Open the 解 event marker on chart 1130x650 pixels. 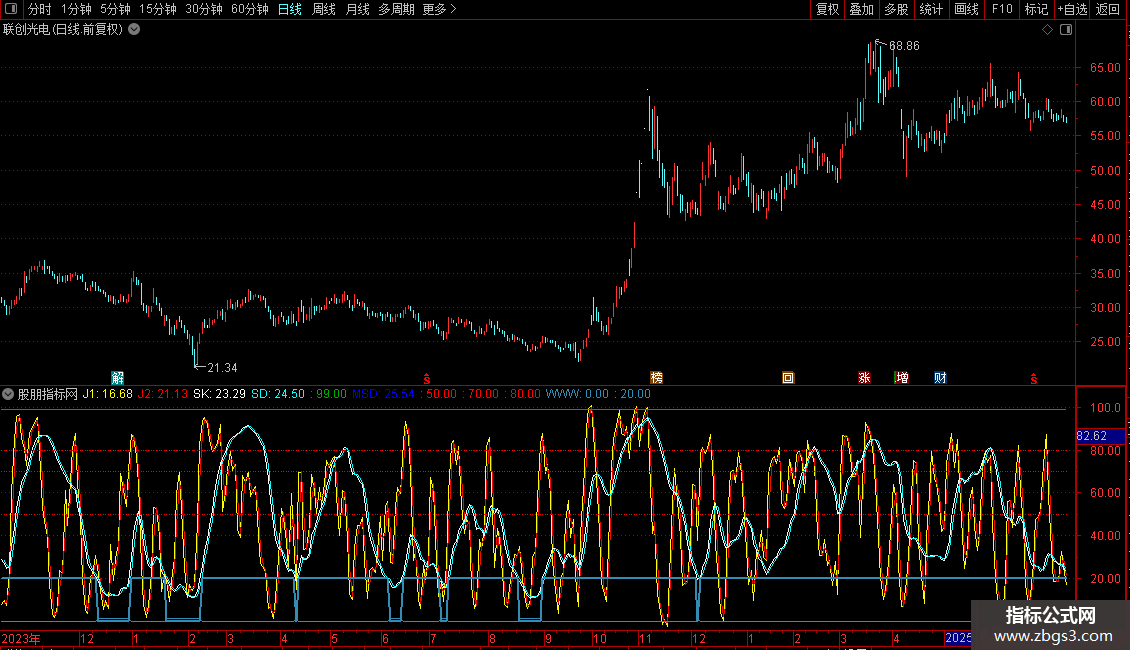click(x=117, y=378)
